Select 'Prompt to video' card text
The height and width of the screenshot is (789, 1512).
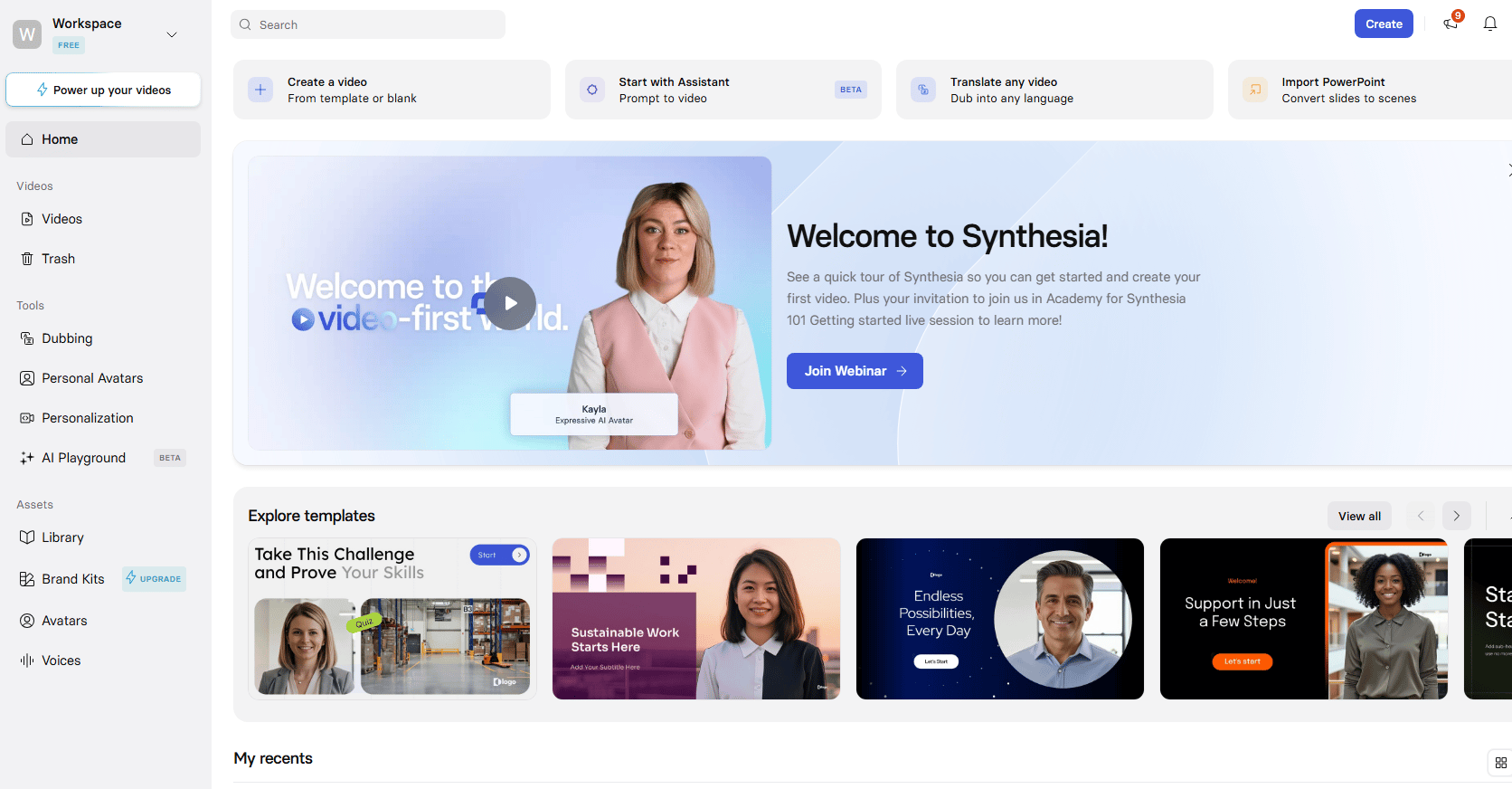point(663,99)
